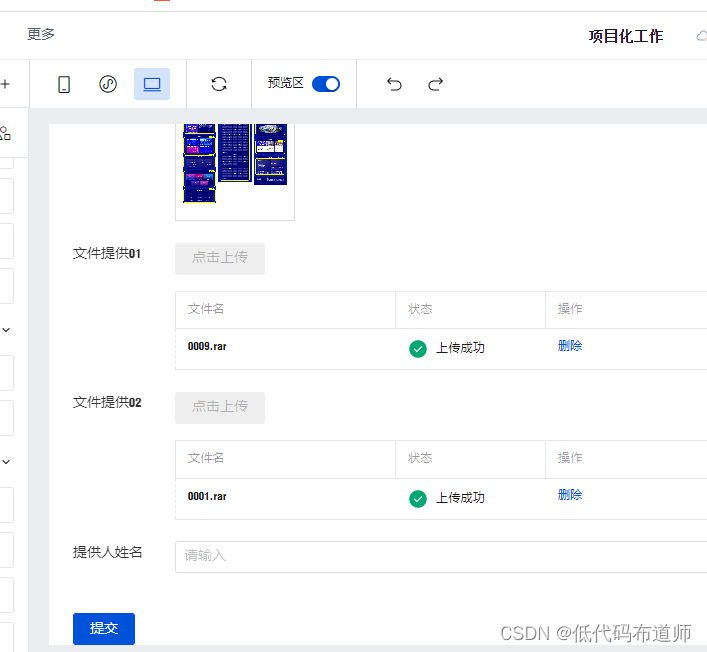Click the 项目化工作 title
This screenshot has width=707, height=652.
(x=626, y=37)
